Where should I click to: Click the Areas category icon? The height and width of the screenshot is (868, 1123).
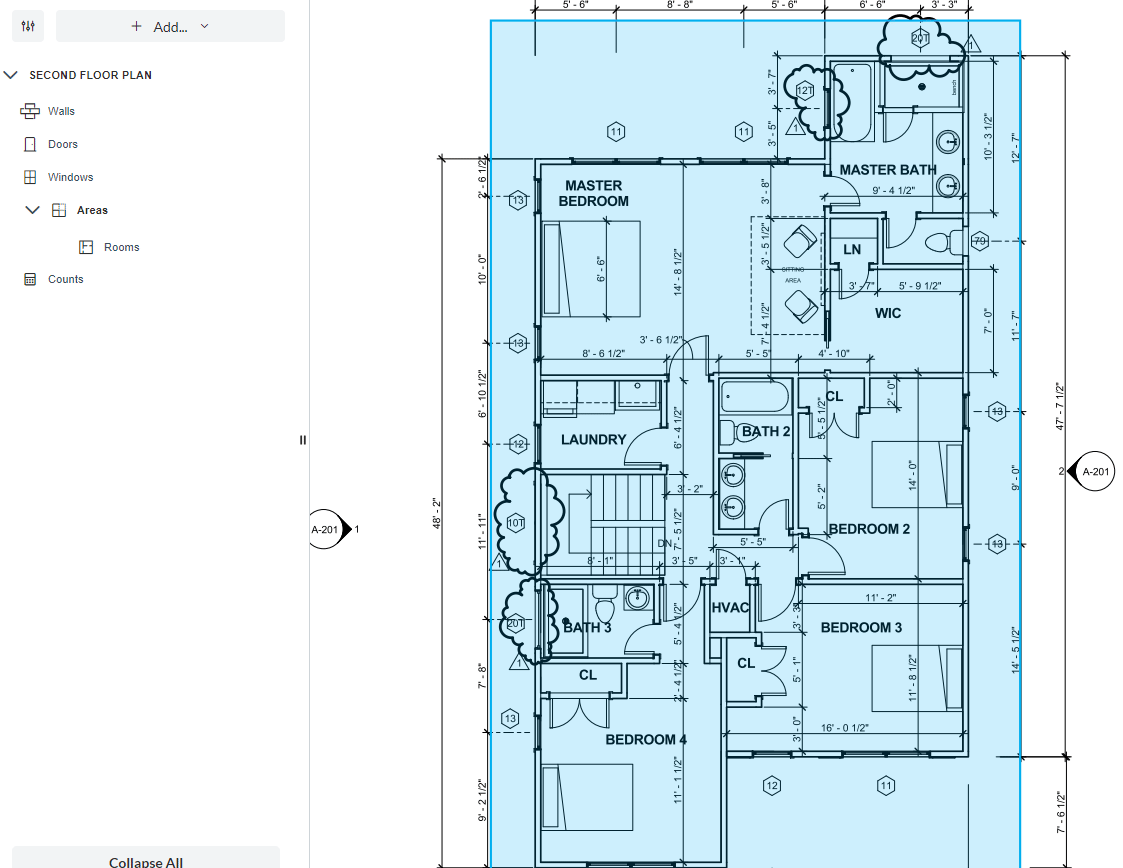(x=59, y=210)
